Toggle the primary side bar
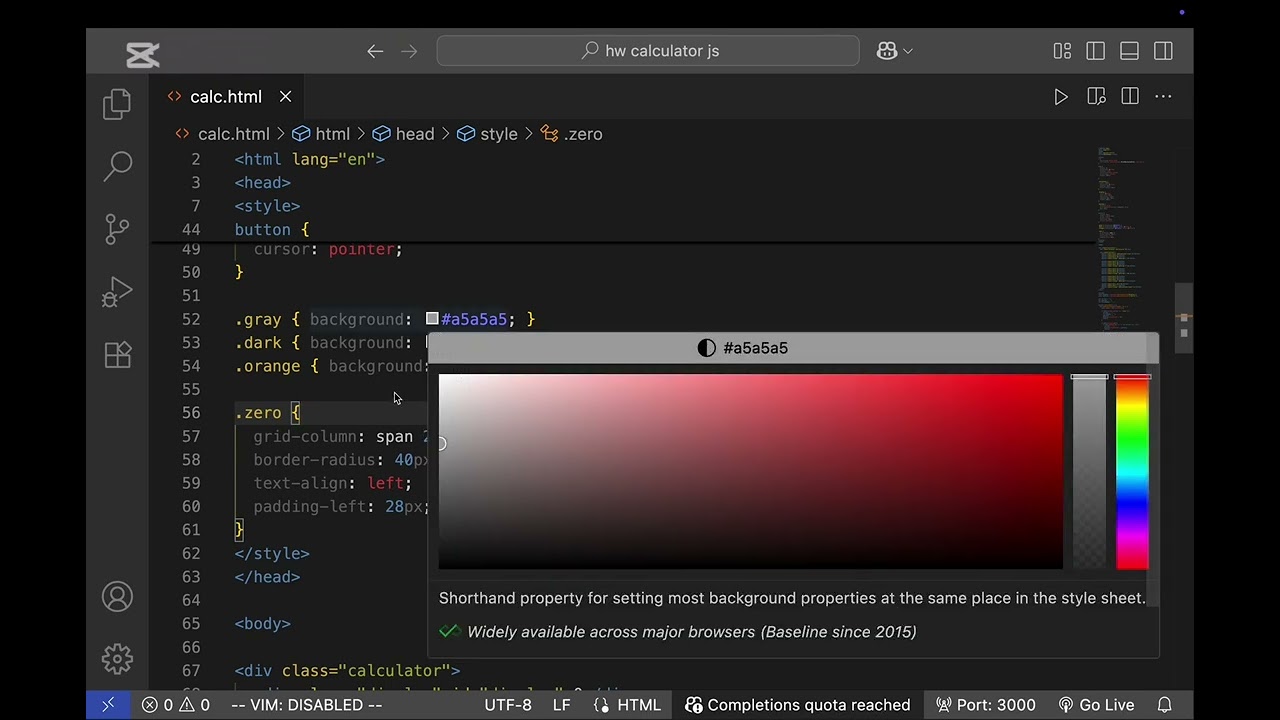Image resolution: width=1280 pixels, height=720 pixels. pyautogui.click(x=1096, y=51)
